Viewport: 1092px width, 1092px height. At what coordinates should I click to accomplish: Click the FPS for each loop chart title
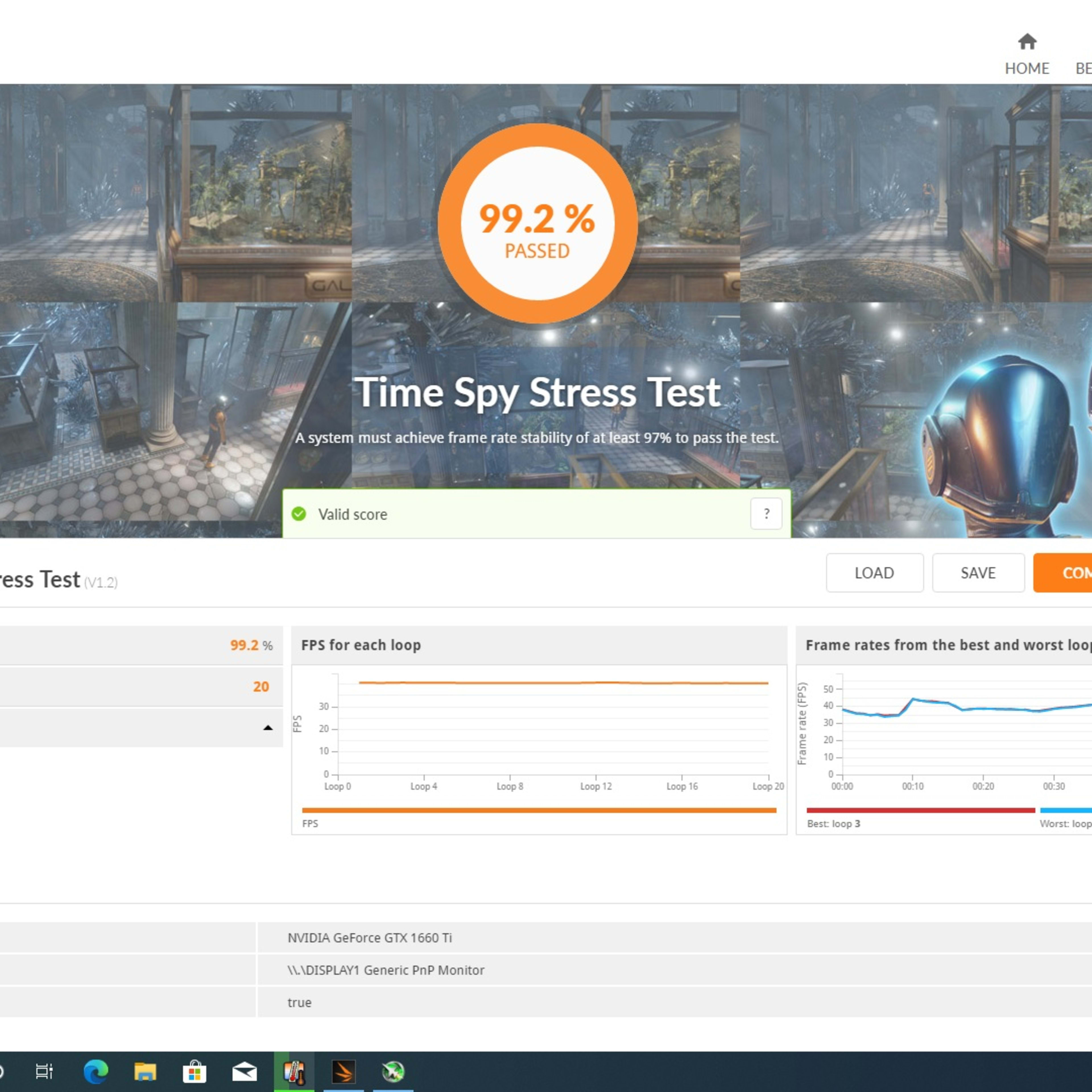coord(361,645)
